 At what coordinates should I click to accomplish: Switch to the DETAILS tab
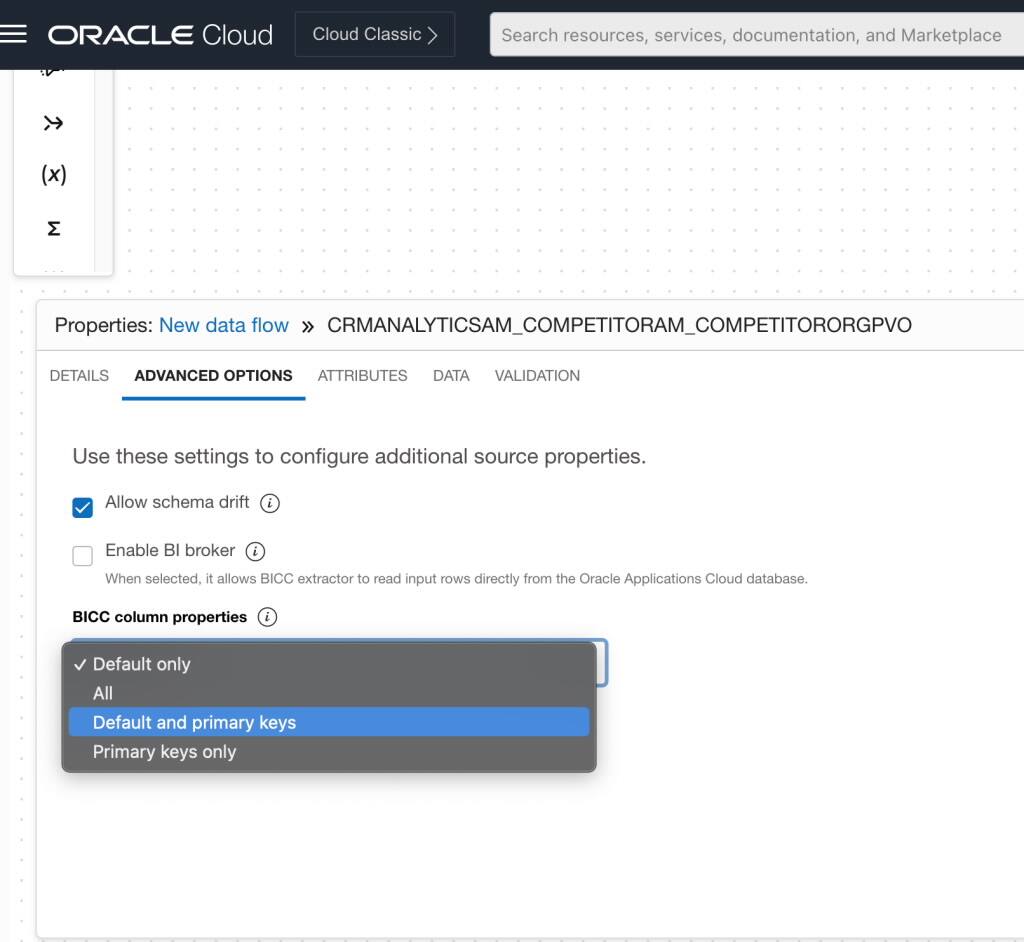[x=78, y=376]
